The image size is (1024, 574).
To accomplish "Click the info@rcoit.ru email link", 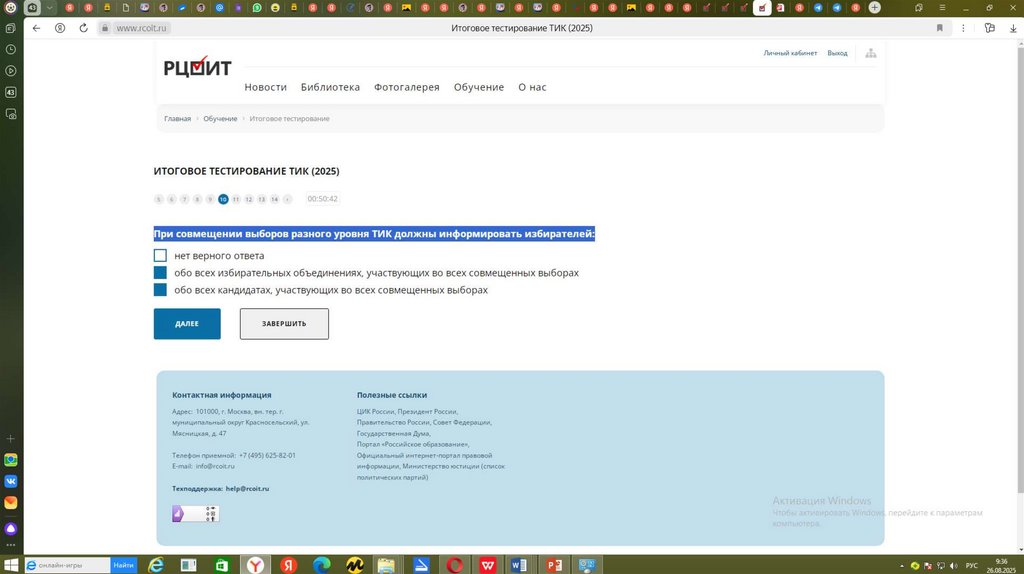I will tap(215, 466).
